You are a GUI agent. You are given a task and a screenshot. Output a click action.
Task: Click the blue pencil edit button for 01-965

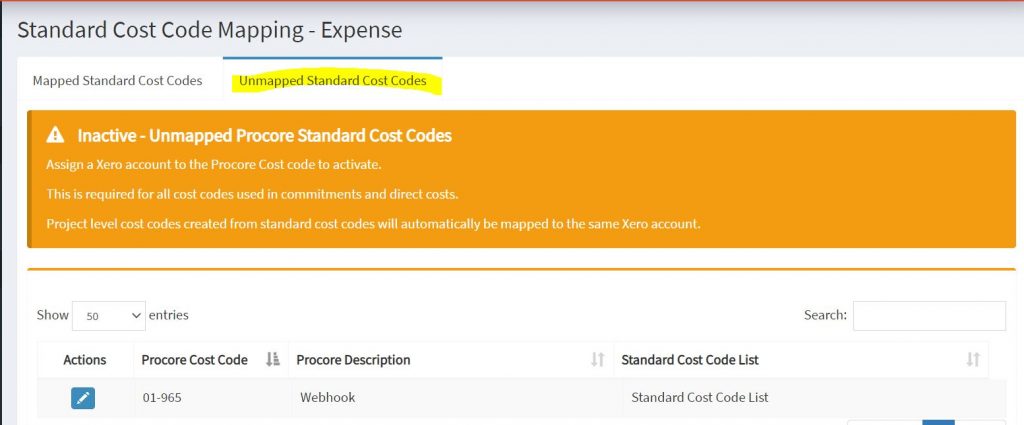point(83,398)
